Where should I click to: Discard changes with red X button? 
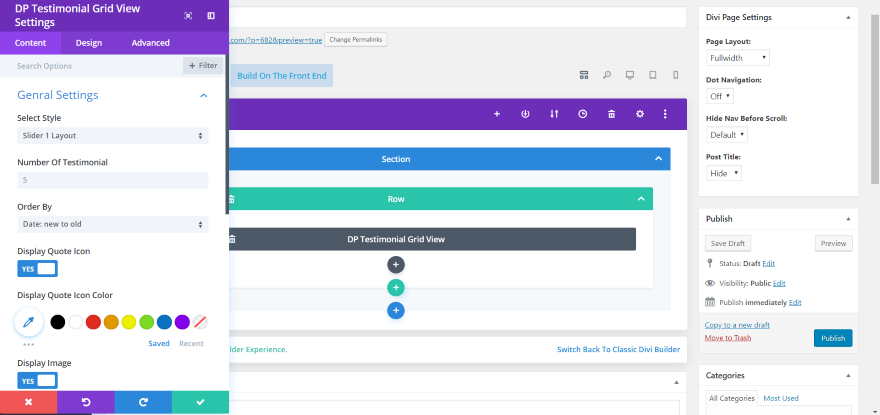29,402
